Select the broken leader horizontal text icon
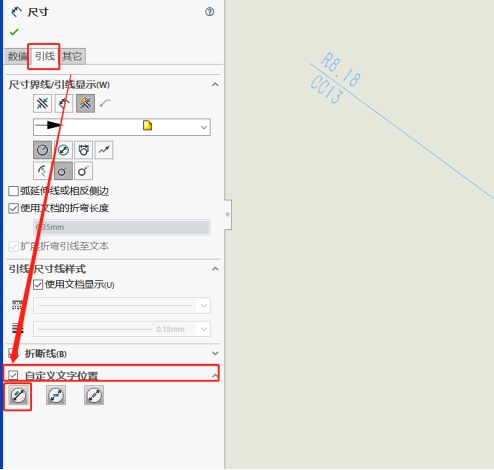Viewport: 494px width, 470px height. click(56, 396)
